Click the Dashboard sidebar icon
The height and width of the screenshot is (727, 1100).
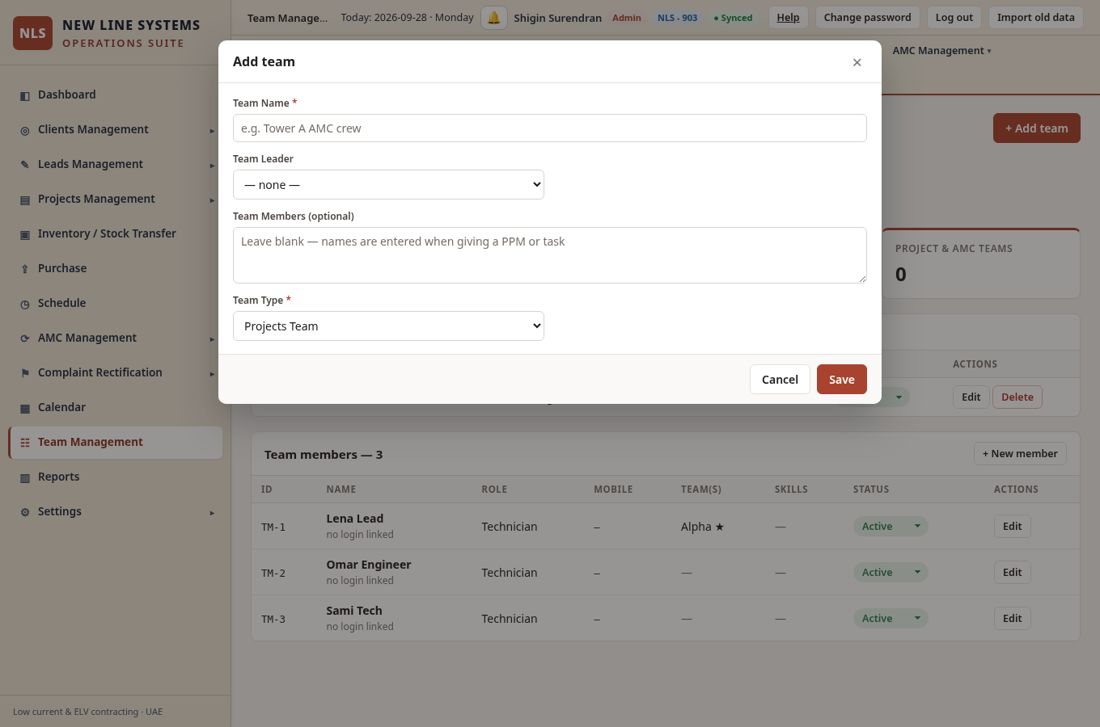click(25, 95)
